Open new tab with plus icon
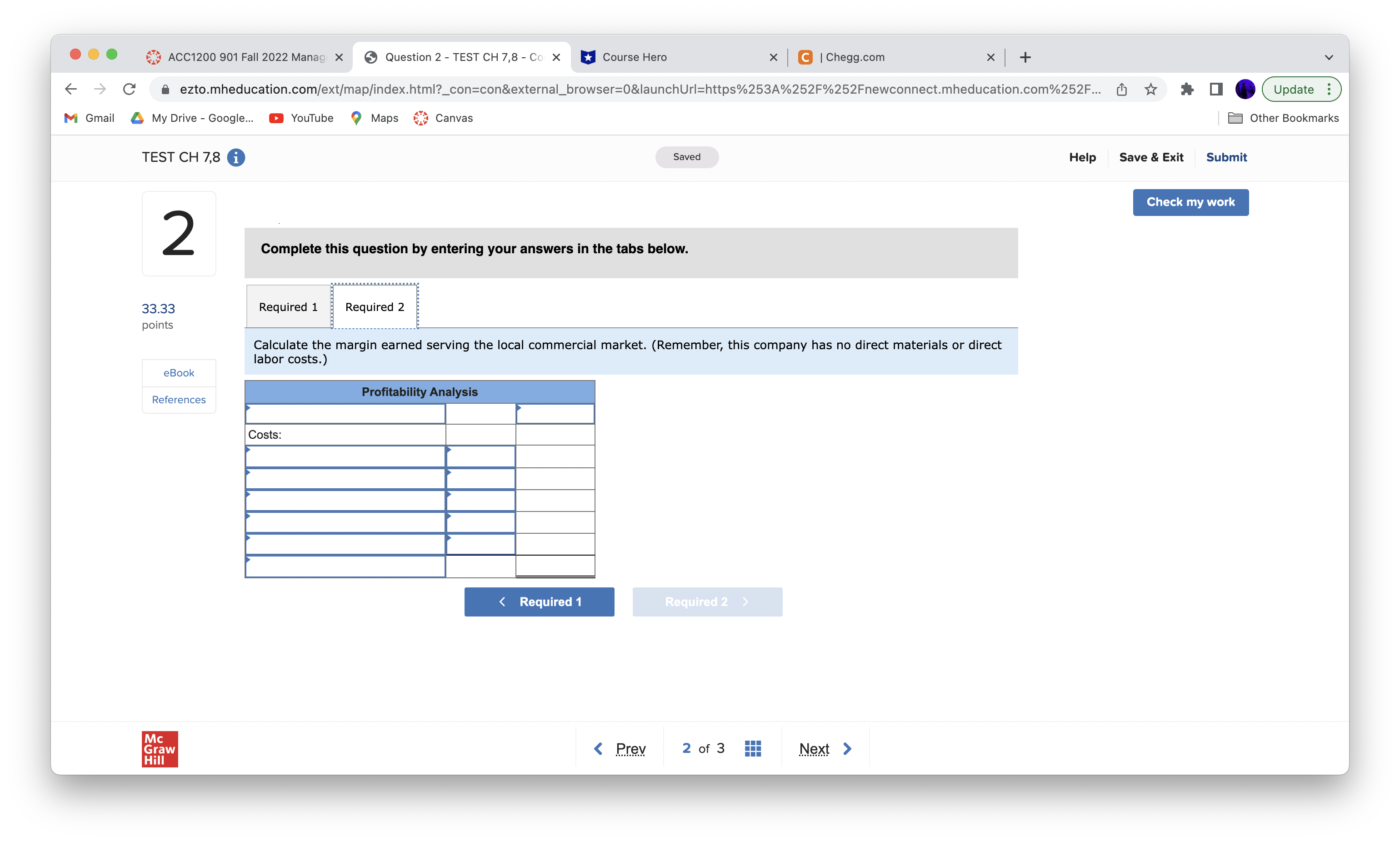Screen dimensions: 1400x842 [1025, 57]
